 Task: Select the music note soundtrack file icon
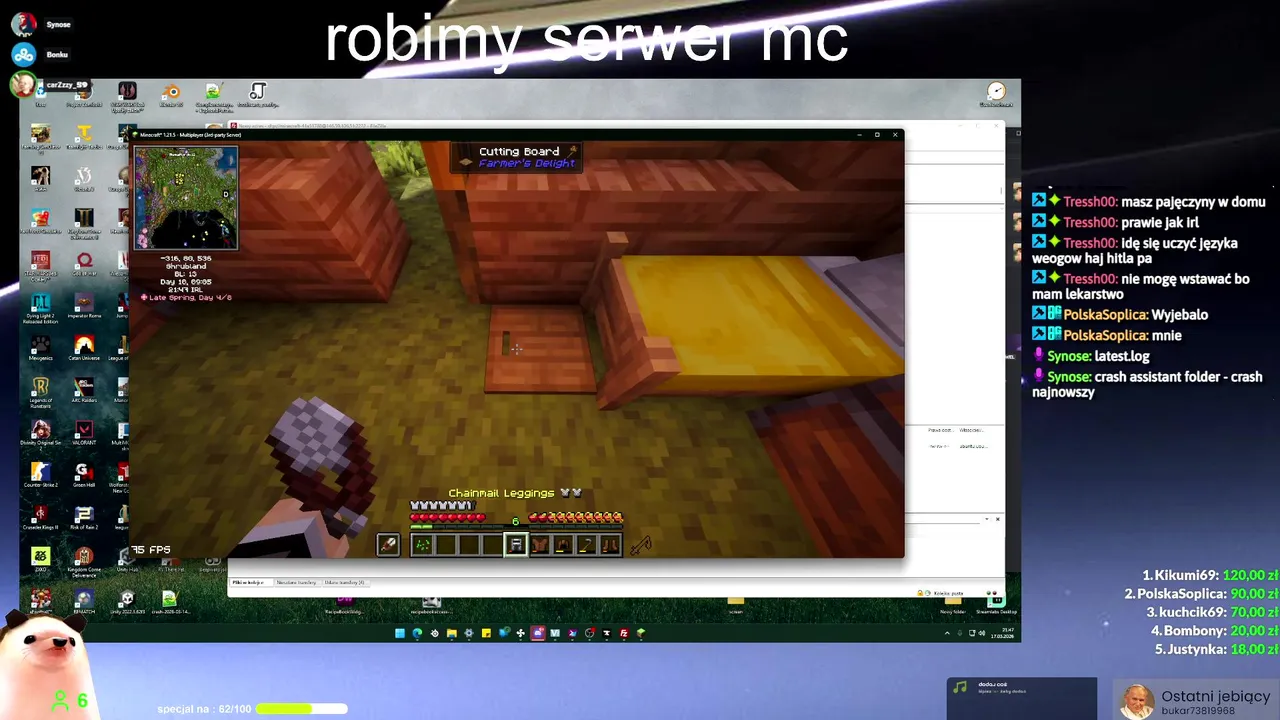(x=258, y=95)
